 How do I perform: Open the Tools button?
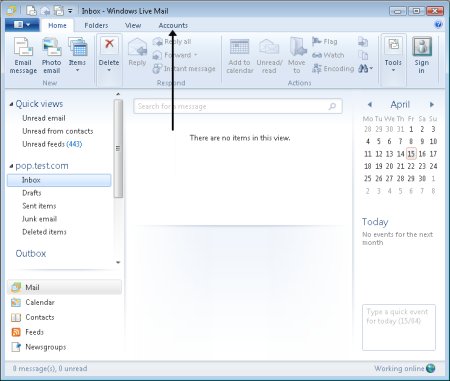click(393, 55)
